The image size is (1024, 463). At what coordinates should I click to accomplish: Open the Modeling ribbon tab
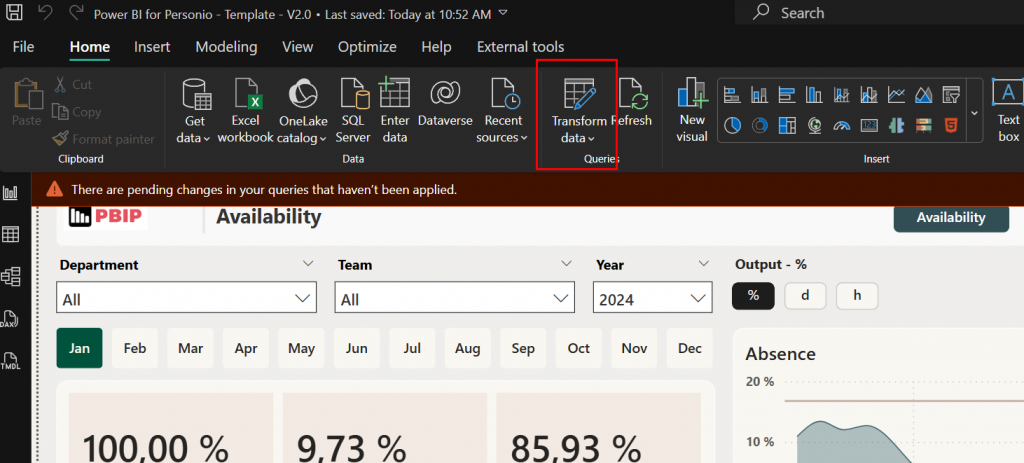click(226, 47)
